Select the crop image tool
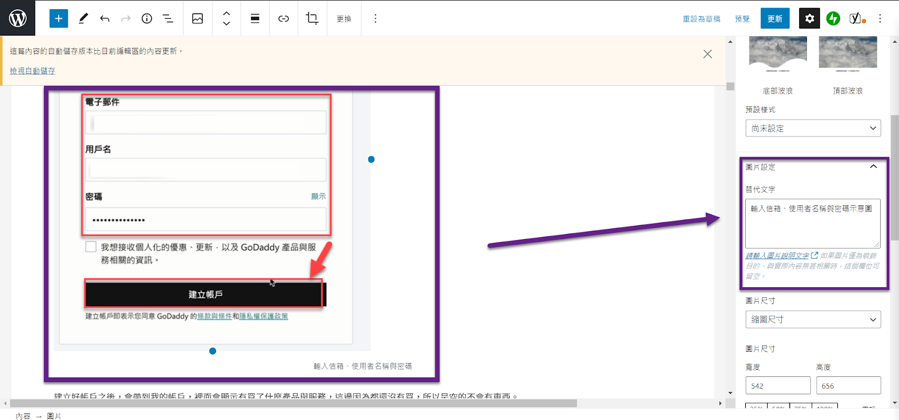899x420 pixels. pos(312,18)
